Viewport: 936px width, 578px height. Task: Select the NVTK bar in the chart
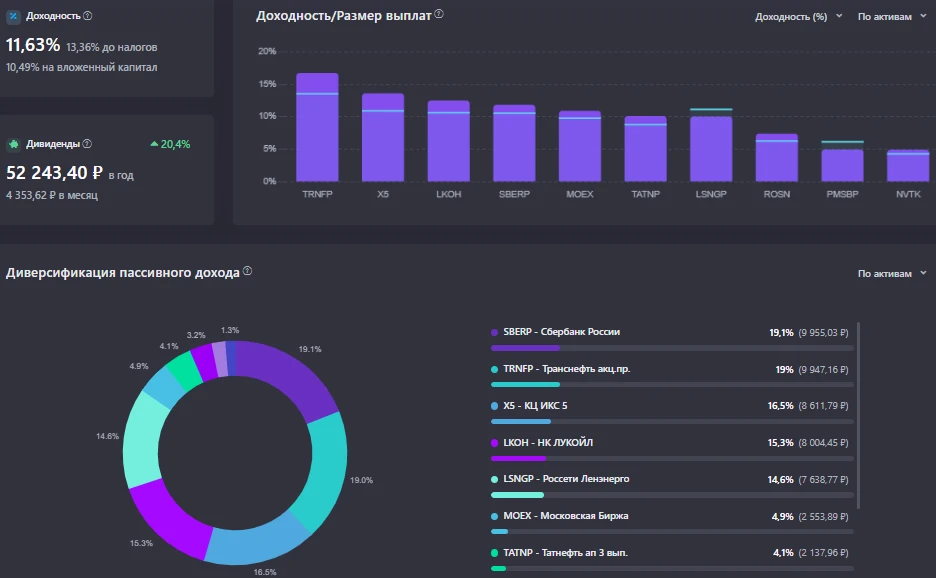click(908, 165)
